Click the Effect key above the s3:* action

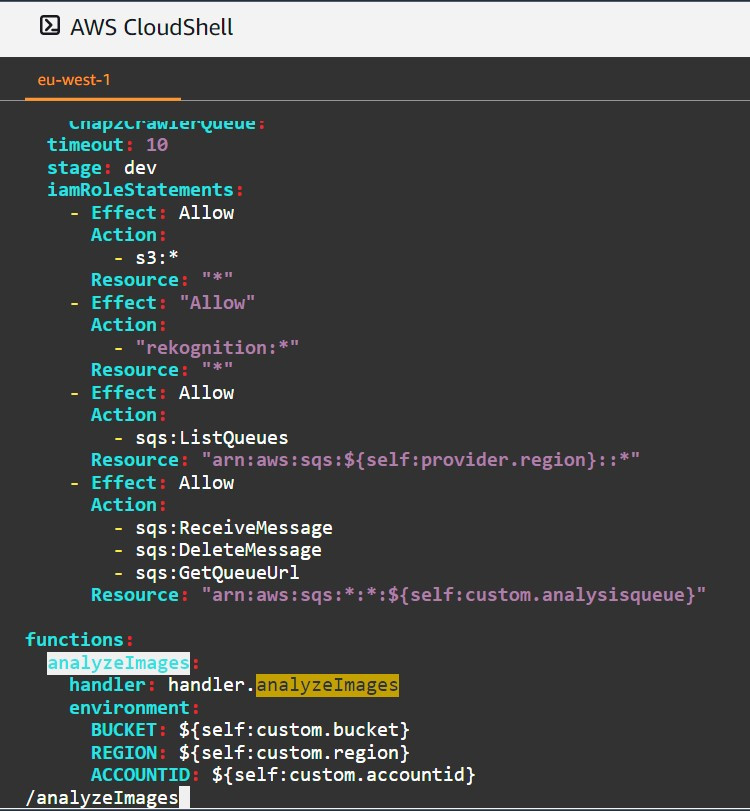point(124,213)
